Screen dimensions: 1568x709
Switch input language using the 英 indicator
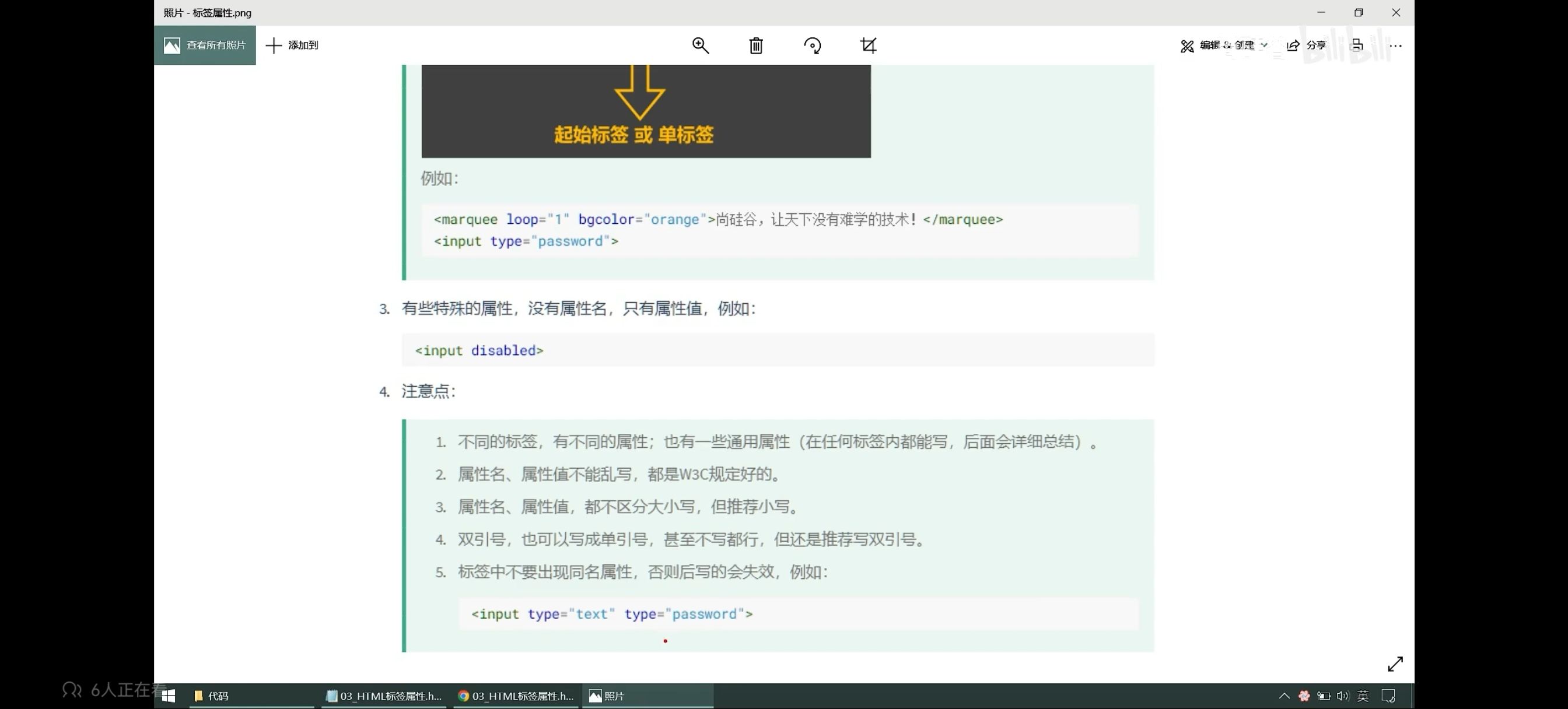(1363, 696)
